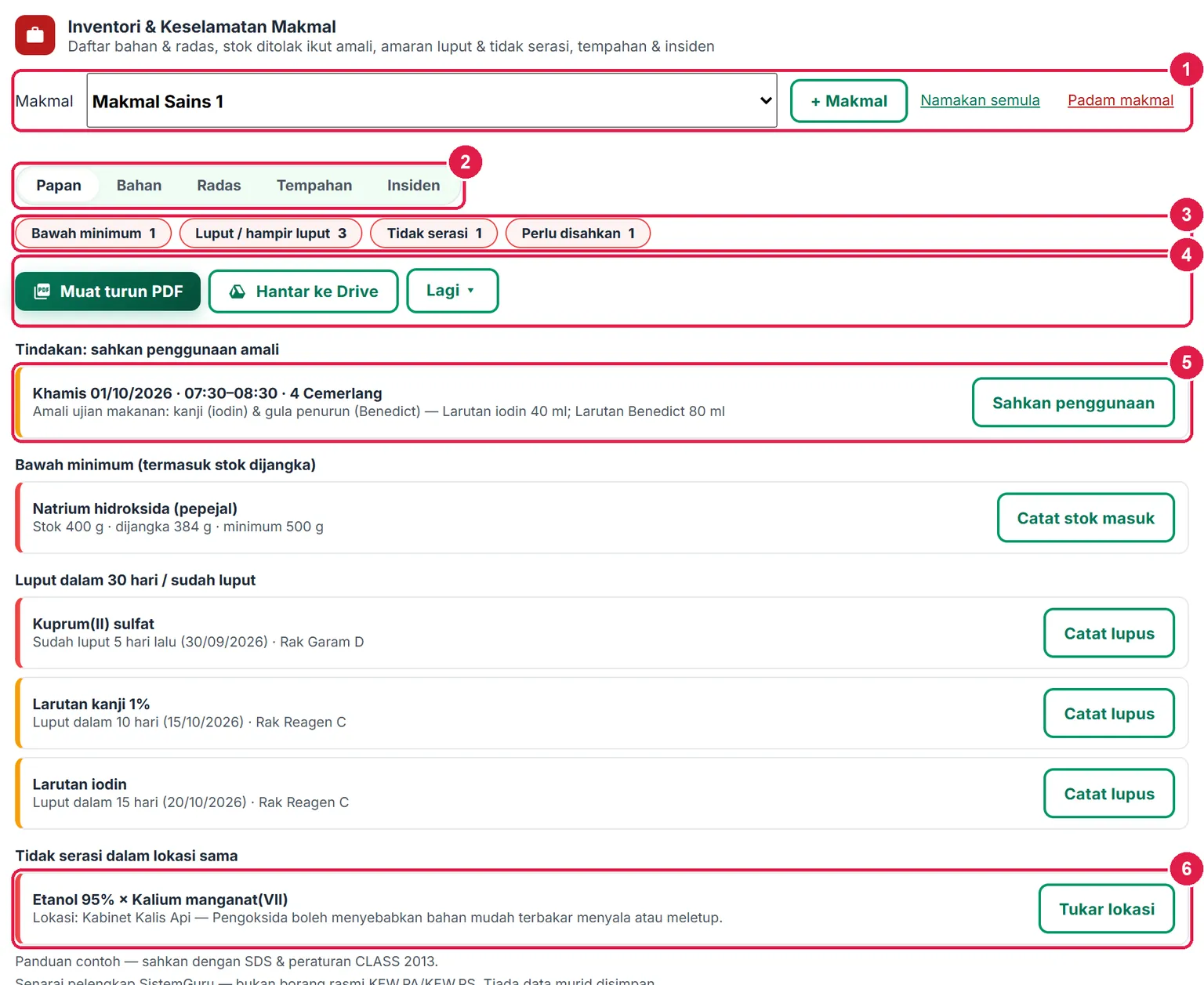Click the Panduan contoh SDS footer note
The width and height of the screenshot is (1204, 985).
(227, 961)
